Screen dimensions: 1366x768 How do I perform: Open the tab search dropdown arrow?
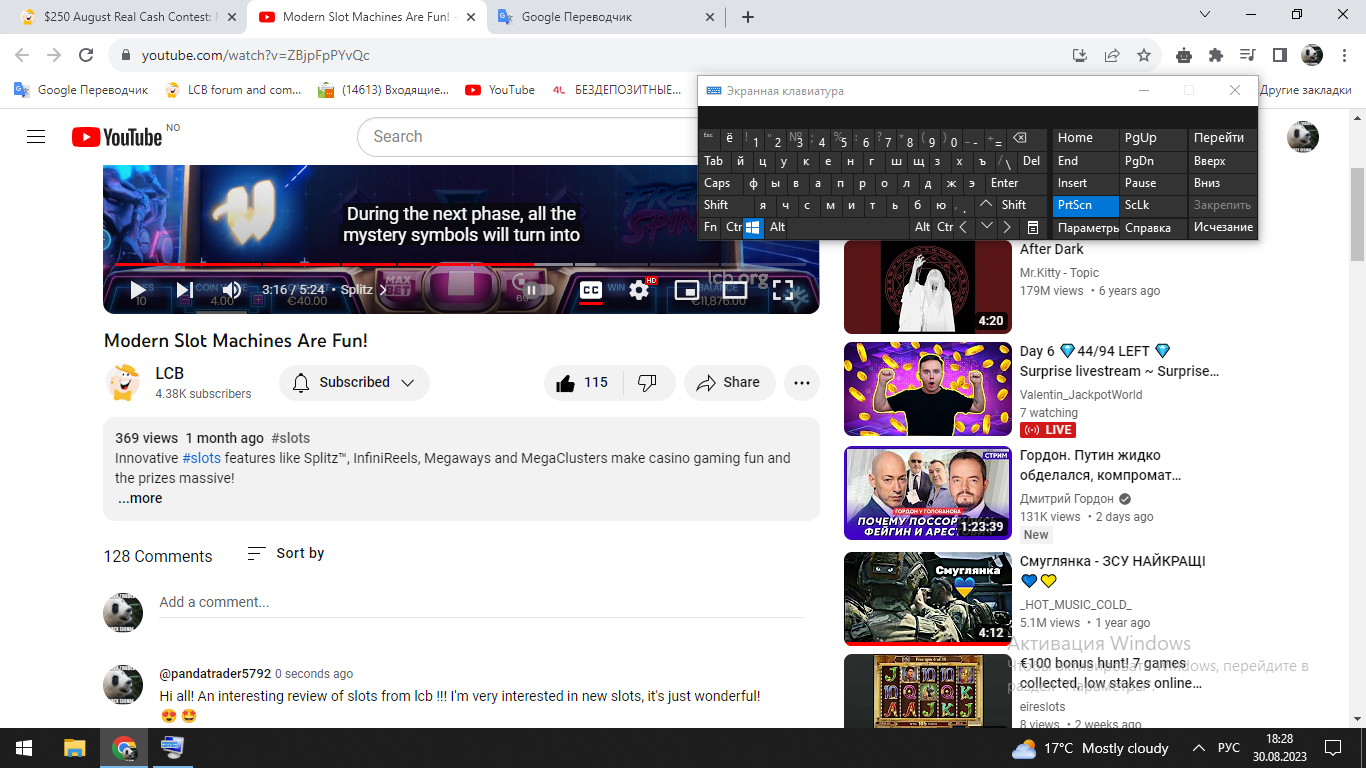[1205, 15]
